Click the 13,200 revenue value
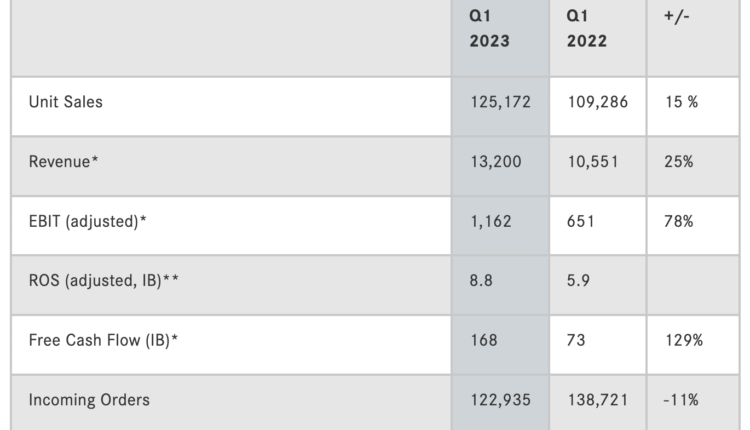The image size is (750, 430). pyautogui.click(x=496, y=162)
